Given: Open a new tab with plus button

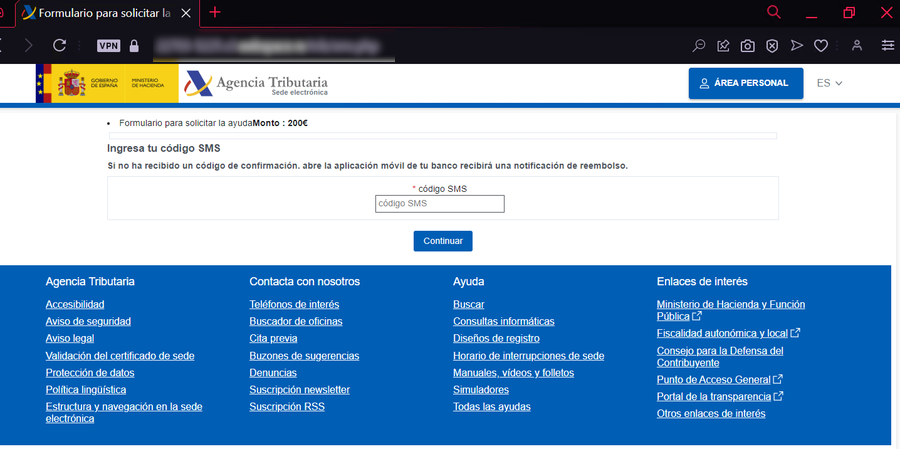Looking at the screenshot, I should (x=214, y=12).
